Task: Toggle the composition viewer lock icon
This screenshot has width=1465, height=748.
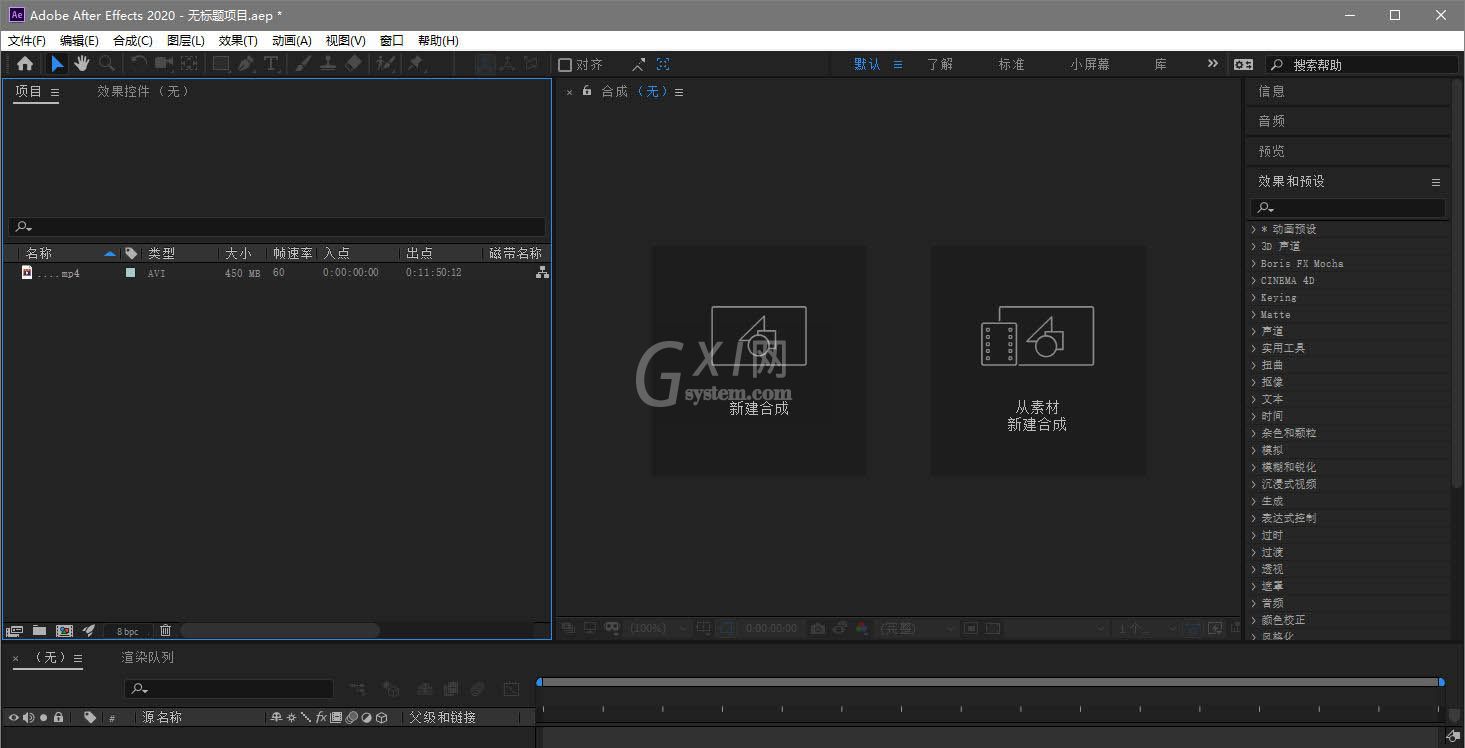Action: pos(587,91)
